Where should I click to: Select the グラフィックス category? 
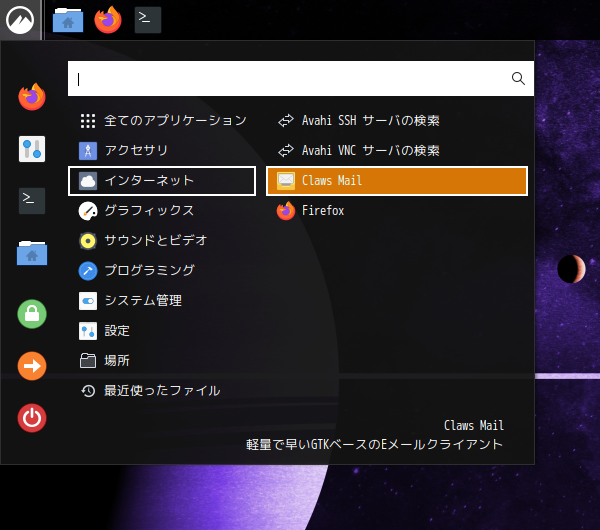[x=162, y=211]
